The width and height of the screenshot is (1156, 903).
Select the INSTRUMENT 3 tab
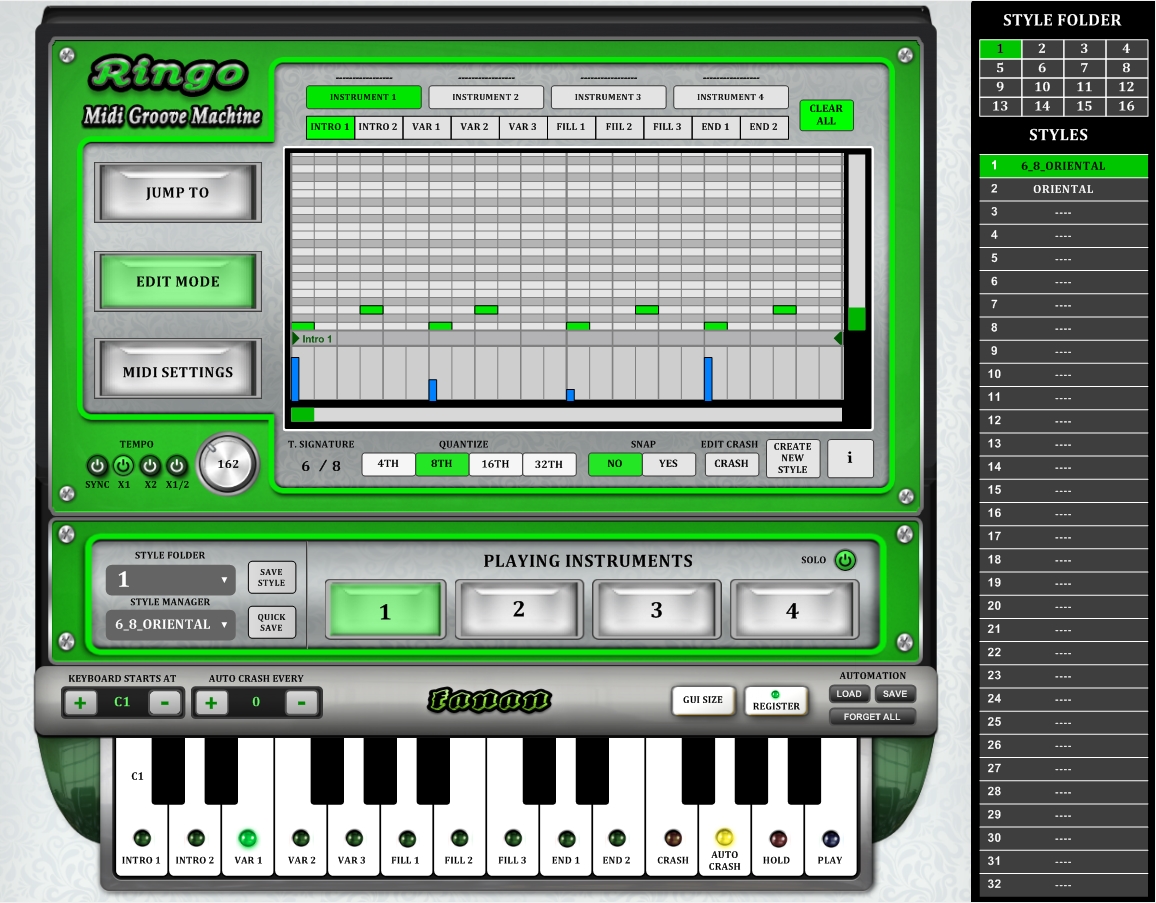(x=608, y=97)
